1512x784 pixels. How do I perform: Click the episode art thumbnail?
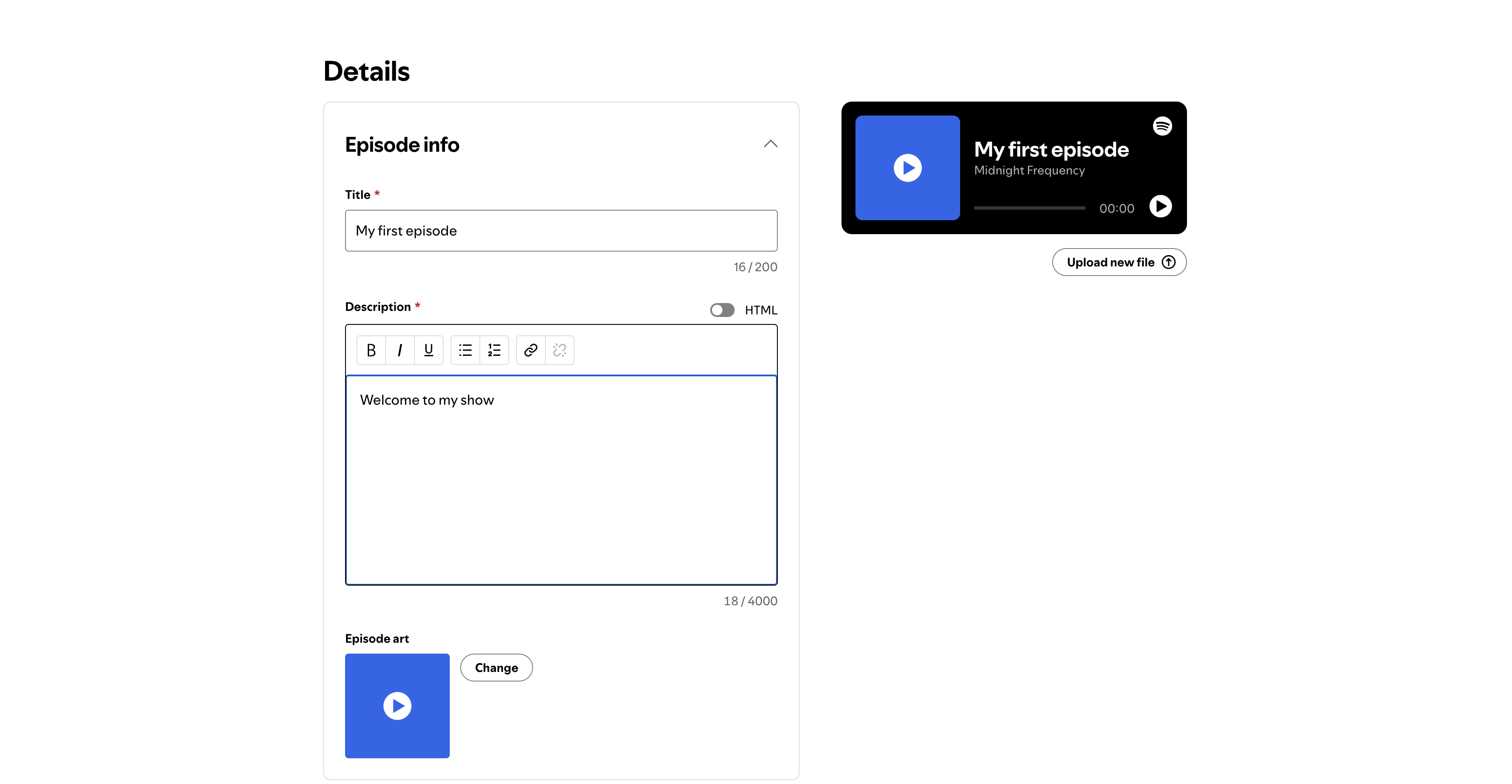[x=397, y=706]
